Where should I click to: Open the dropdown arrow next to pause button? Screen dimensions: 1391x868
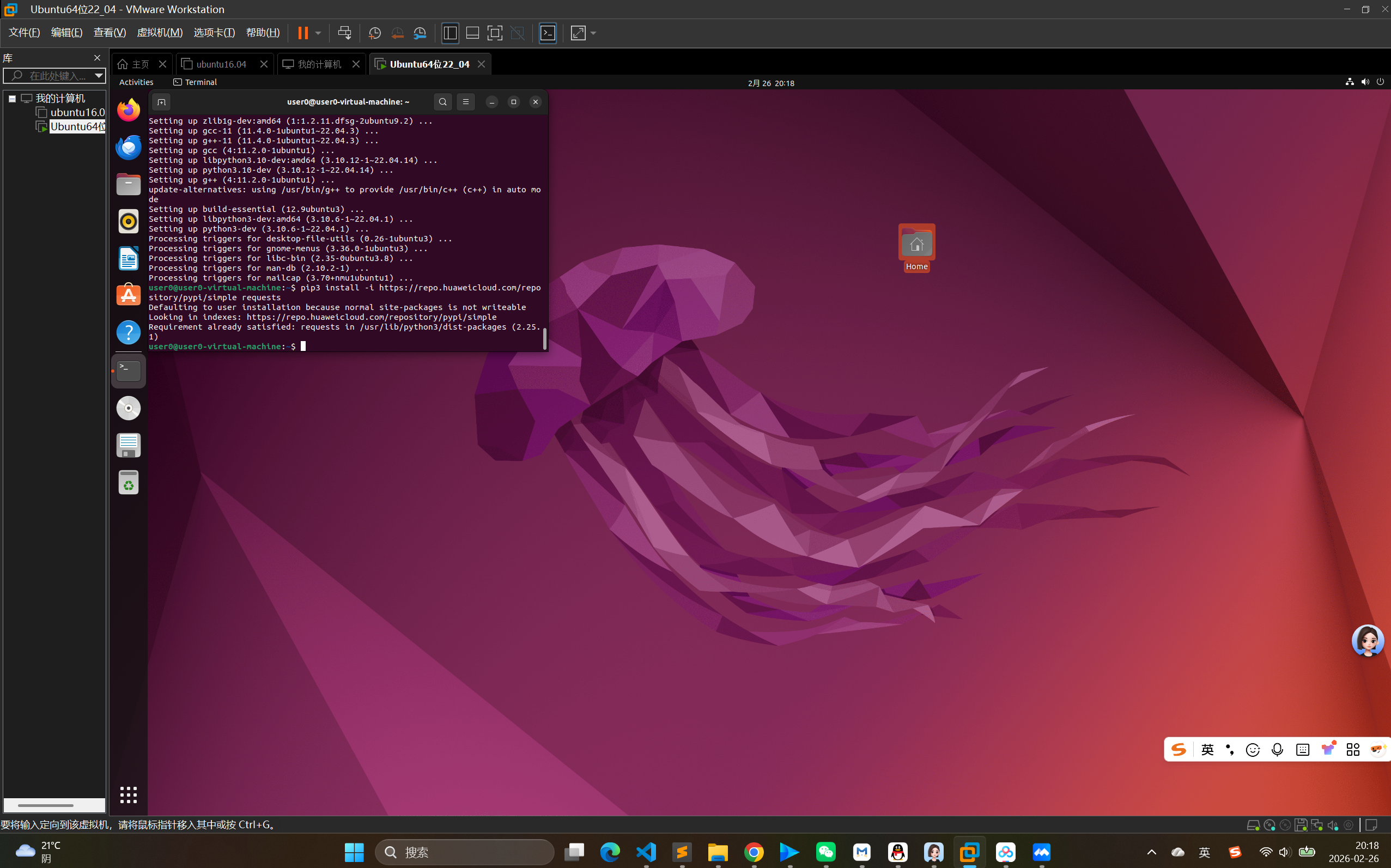coord(318,33)
